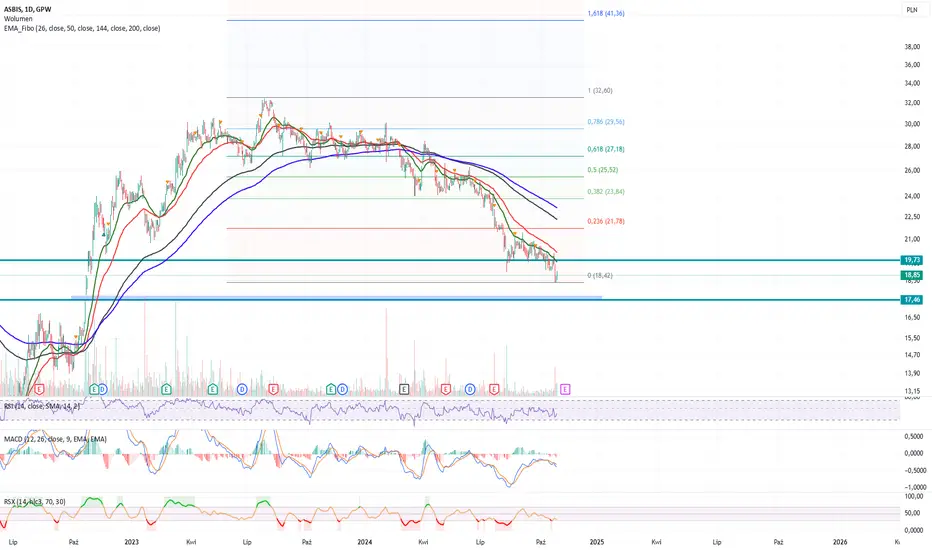
Task: Click the 19,73 horizontal line price label
Action: pyautogui.click(x=912, y=260)
